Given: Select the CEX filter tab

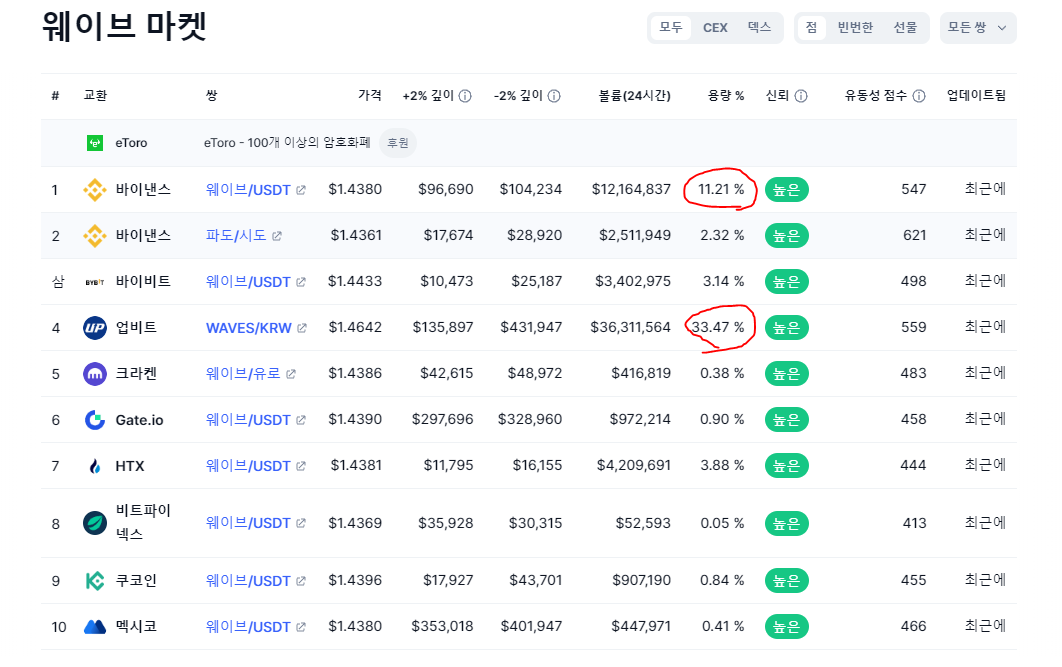Looking at the screenshot, I should coord(715,28).
